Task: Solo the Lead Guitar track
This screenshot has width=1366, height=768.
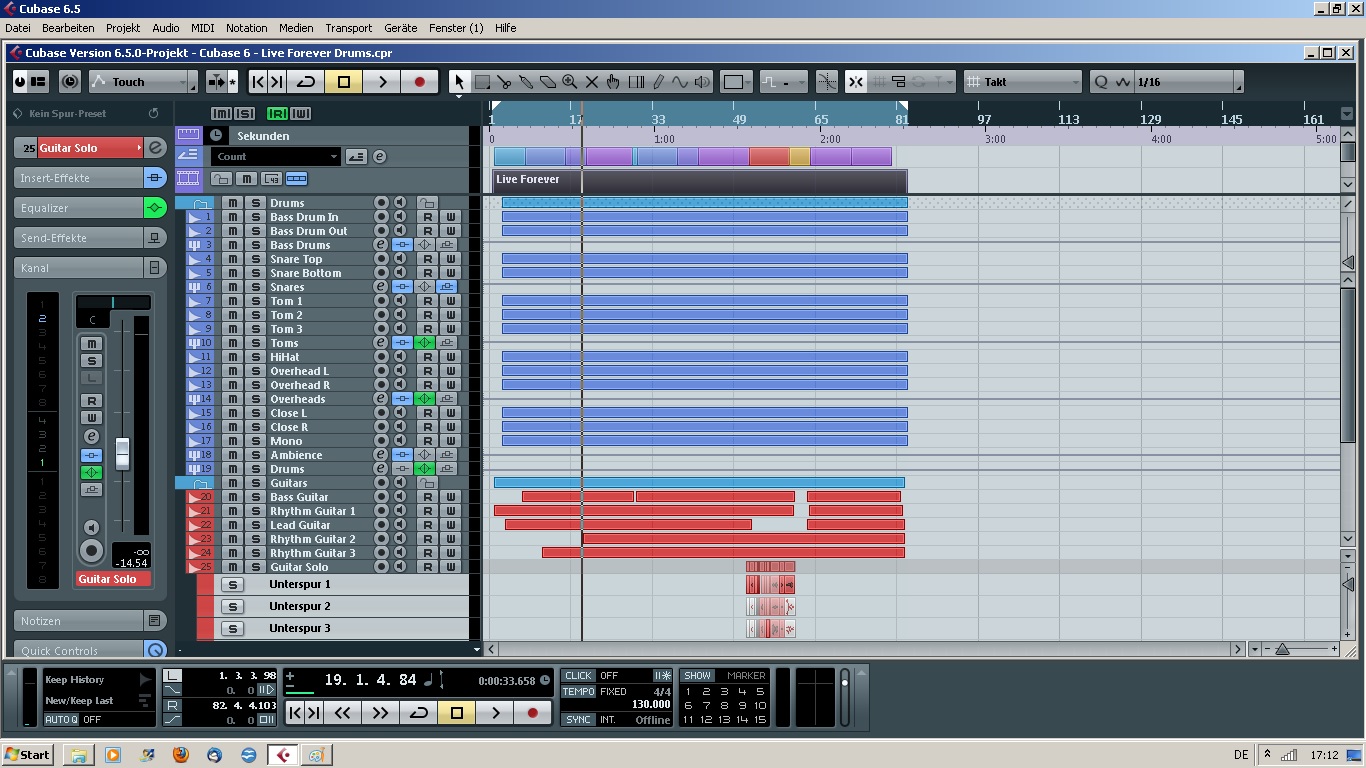Action: [x=256, y=525]
